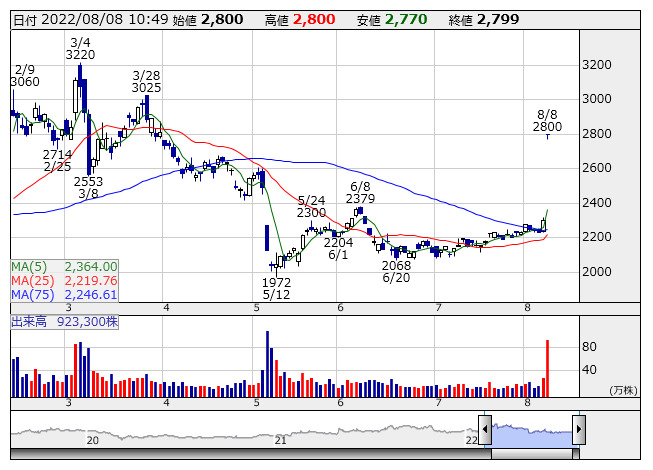This screenshot has height=470, width=653.
Task: Click the right range slider handle arrow
Action: (579, 429)
